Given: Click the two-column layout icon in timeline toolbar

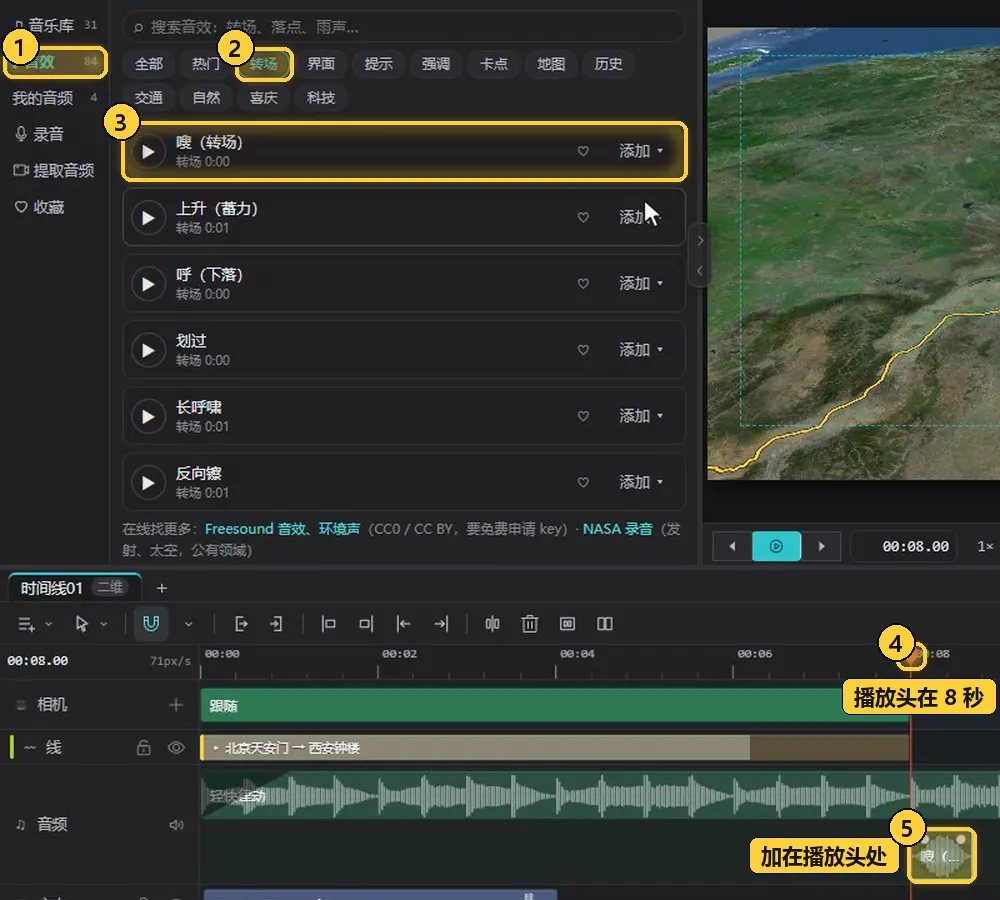Looking at the screenshot, I should (x=605, y=624).
